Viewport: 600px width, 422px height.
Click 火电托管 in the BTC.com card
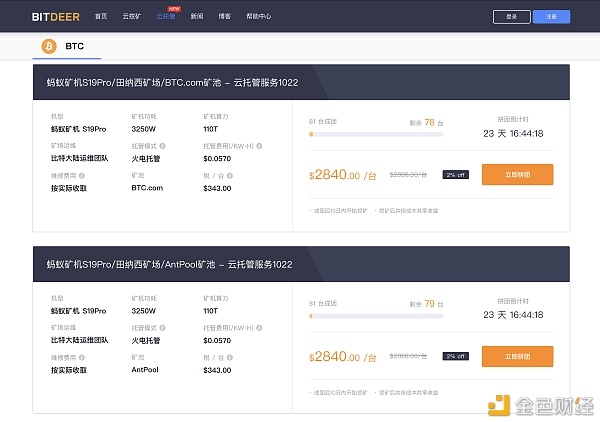[x=146, y=159]
